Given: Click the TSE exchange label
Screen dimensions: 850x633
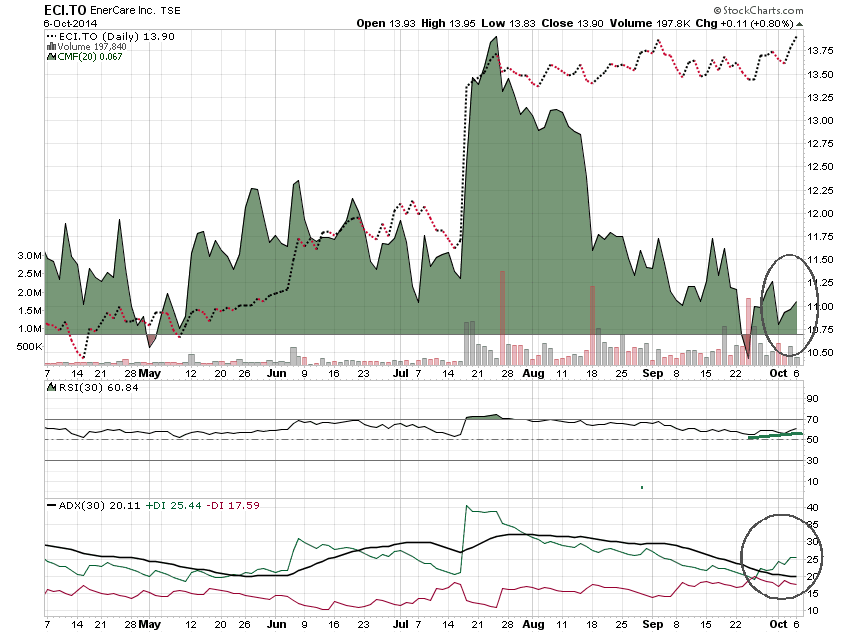Looking at the screenshot, I should 170,11.
